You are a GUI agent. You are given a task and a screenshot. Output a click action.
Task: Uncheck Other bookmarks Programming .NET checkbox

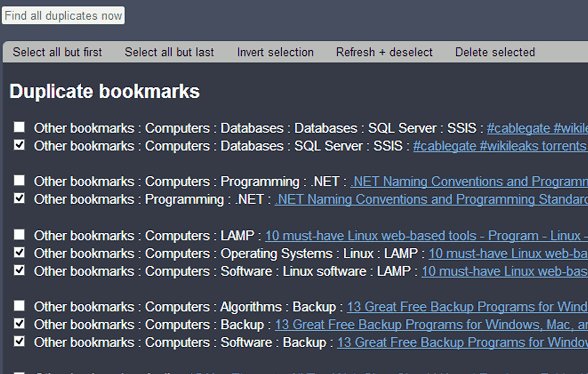[19, 198]
